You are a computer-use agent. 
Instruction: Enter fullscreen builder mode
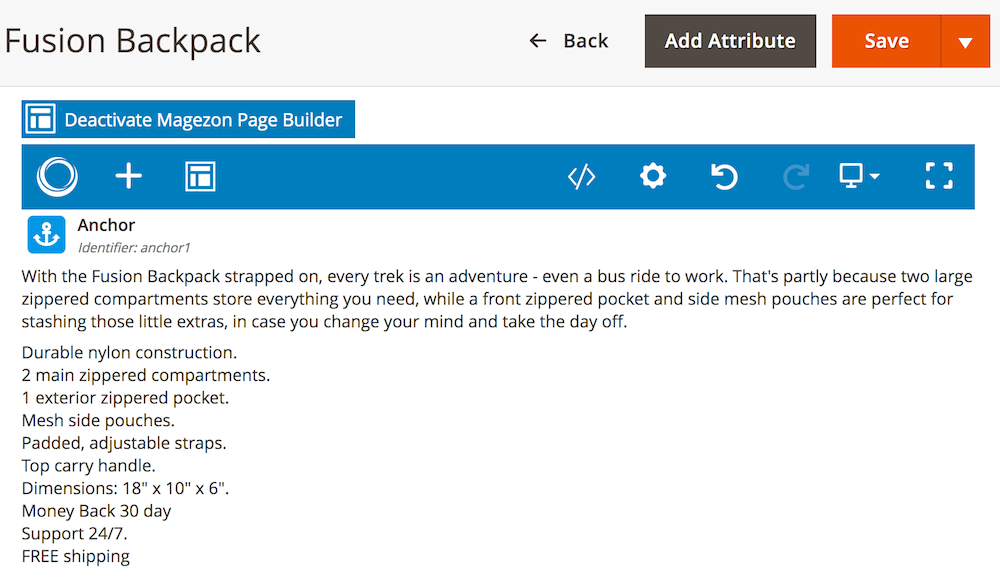click(939, 176)
